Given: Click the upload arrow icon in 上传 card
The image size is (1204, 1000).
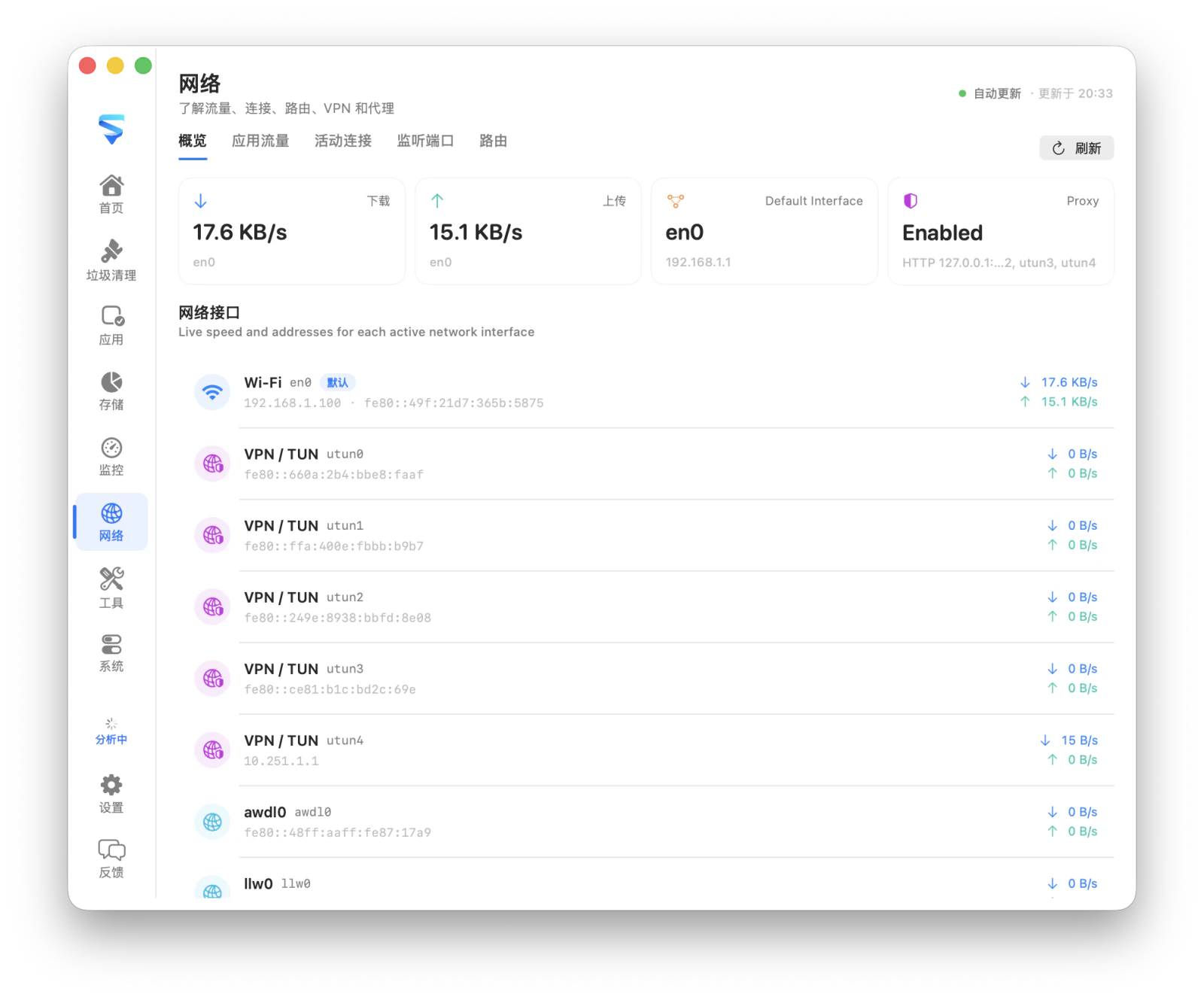Looking at the screenshot, I should (437, 201).
